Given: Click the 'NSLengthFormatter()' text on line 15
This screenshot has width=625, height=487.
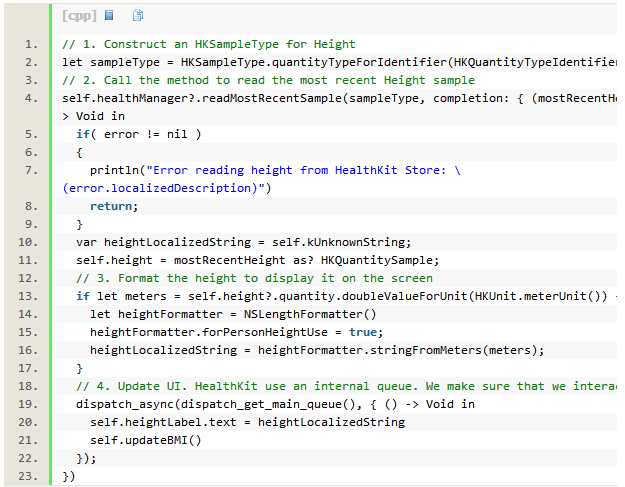Looking at the screenshot, I should point(317,314).
